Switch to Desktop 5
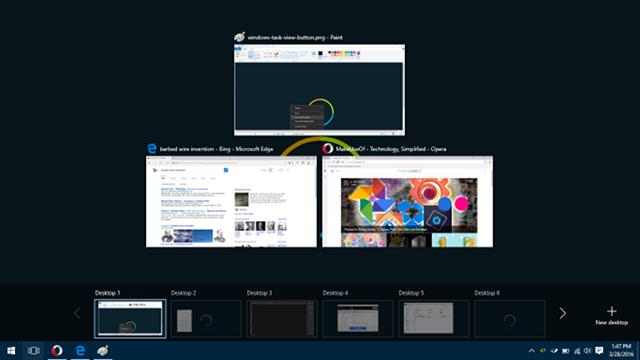Image resolution: width=640 pixels, height=360 pixels. tap(434, 319)
